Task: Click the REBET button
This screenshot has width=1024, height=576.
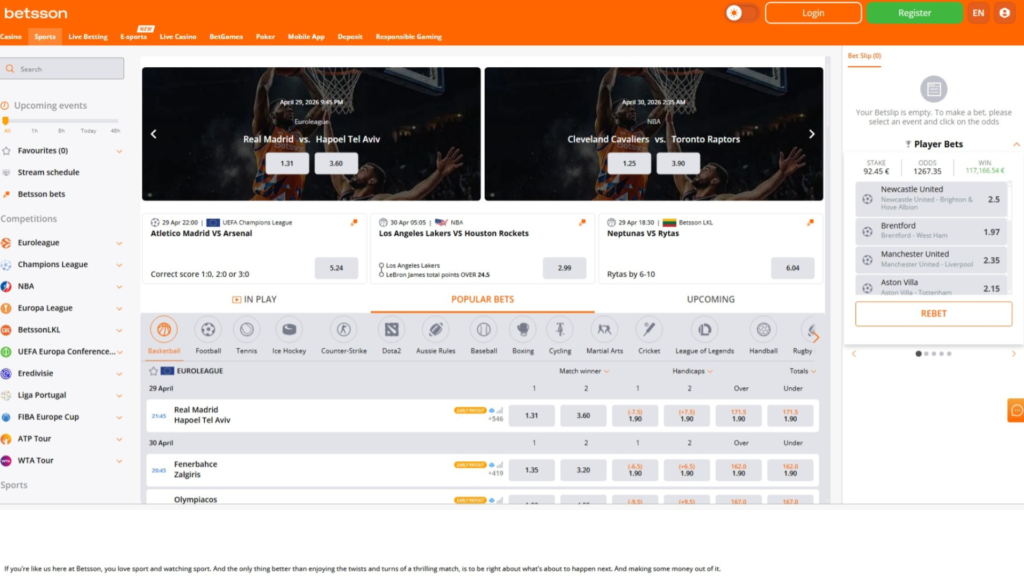Action: coord(933,313)
